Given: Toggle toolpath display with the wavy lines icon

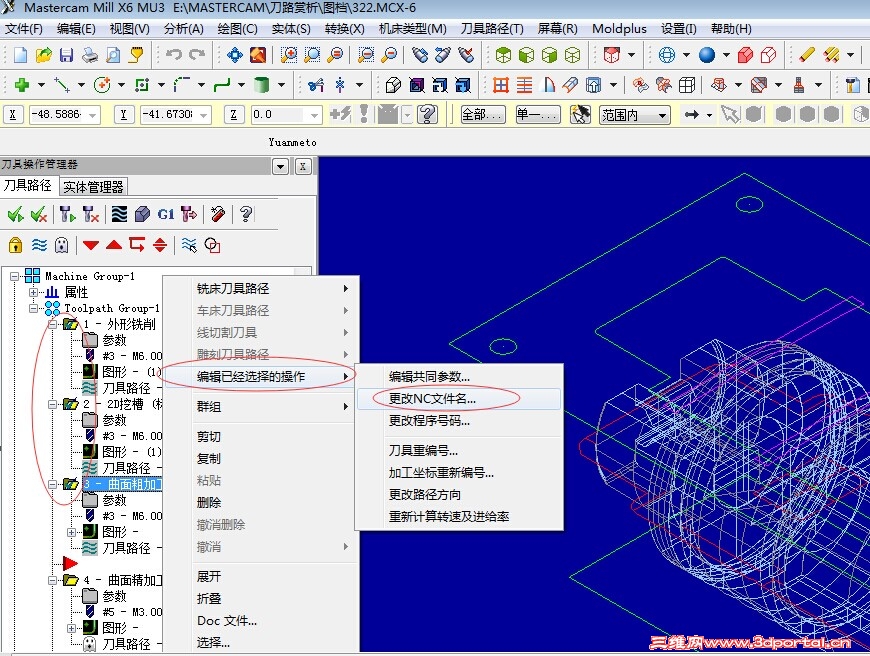Looking at the screenshot, I should (x=38, y=245).
